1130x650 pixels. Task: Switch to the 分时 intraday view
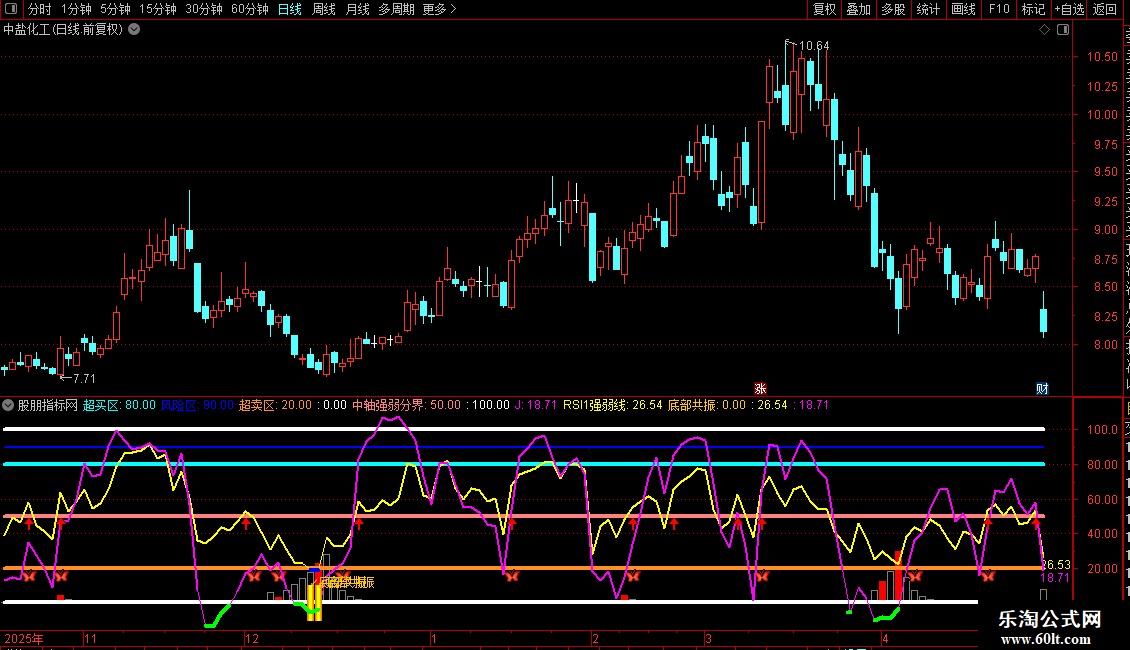coord(40,9)
